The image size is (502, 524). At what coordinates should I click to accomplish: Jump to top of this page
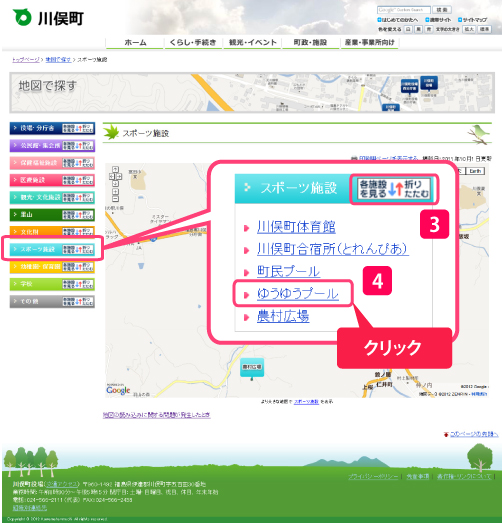point(474,434)
